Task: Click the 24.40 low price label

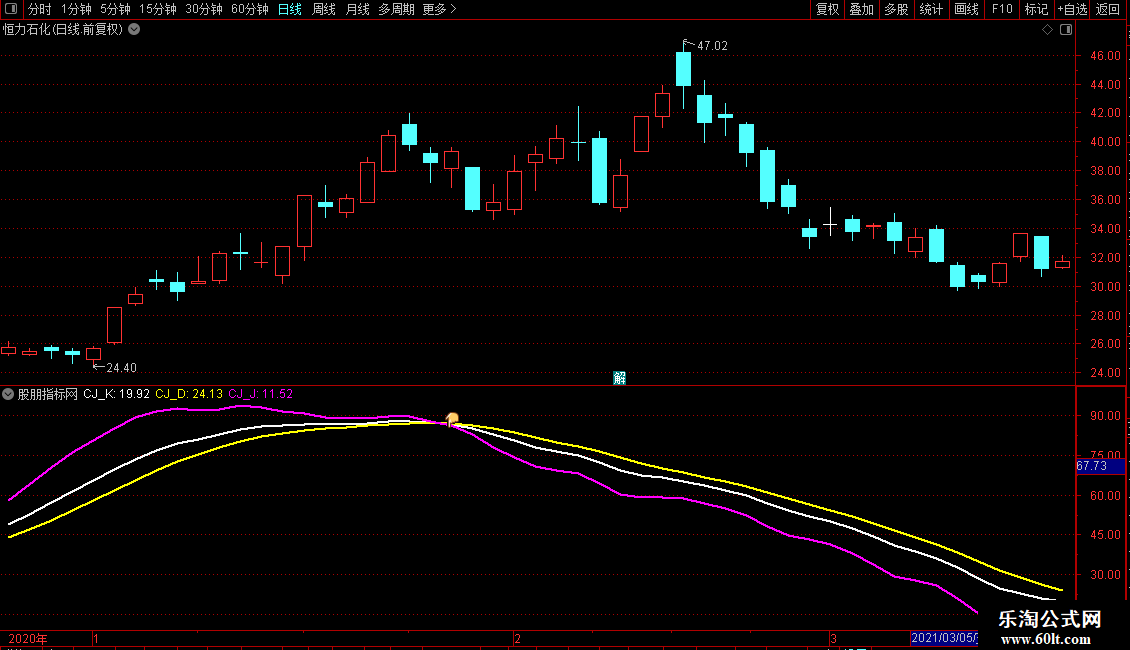Action: (x=121, y=368)
